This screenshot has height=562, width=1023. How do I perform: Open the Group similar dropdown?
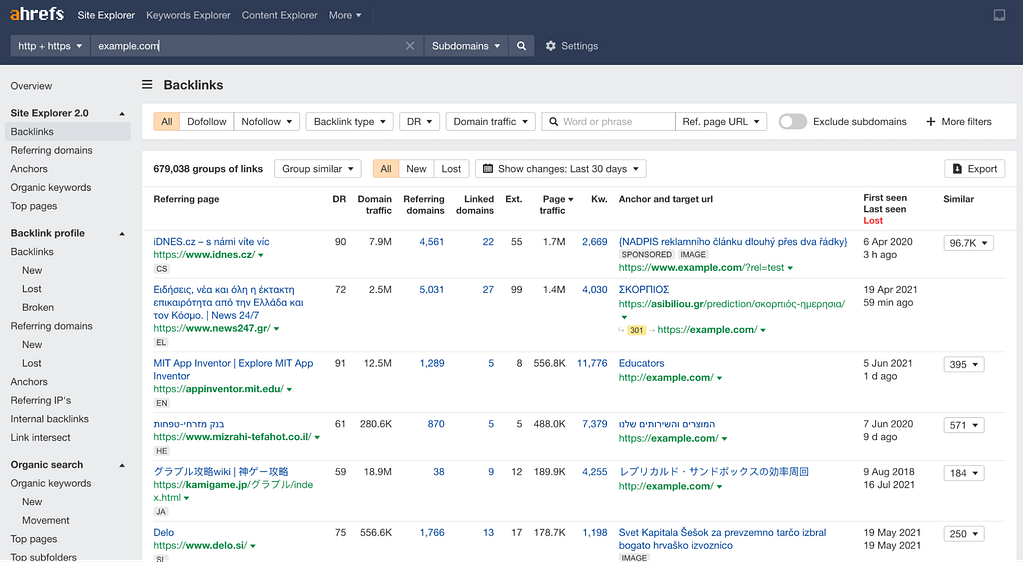(318, 168)
